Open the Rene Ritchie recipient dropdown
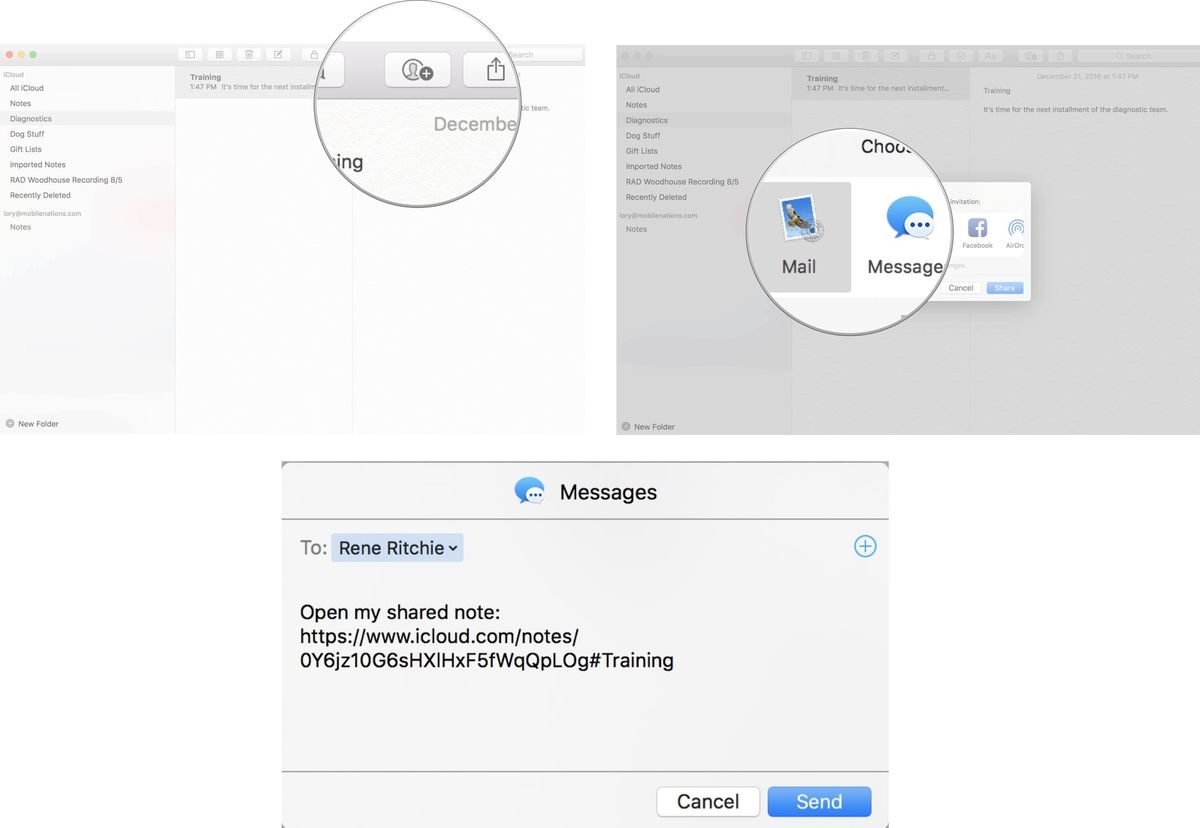 (x=397, y=547)
